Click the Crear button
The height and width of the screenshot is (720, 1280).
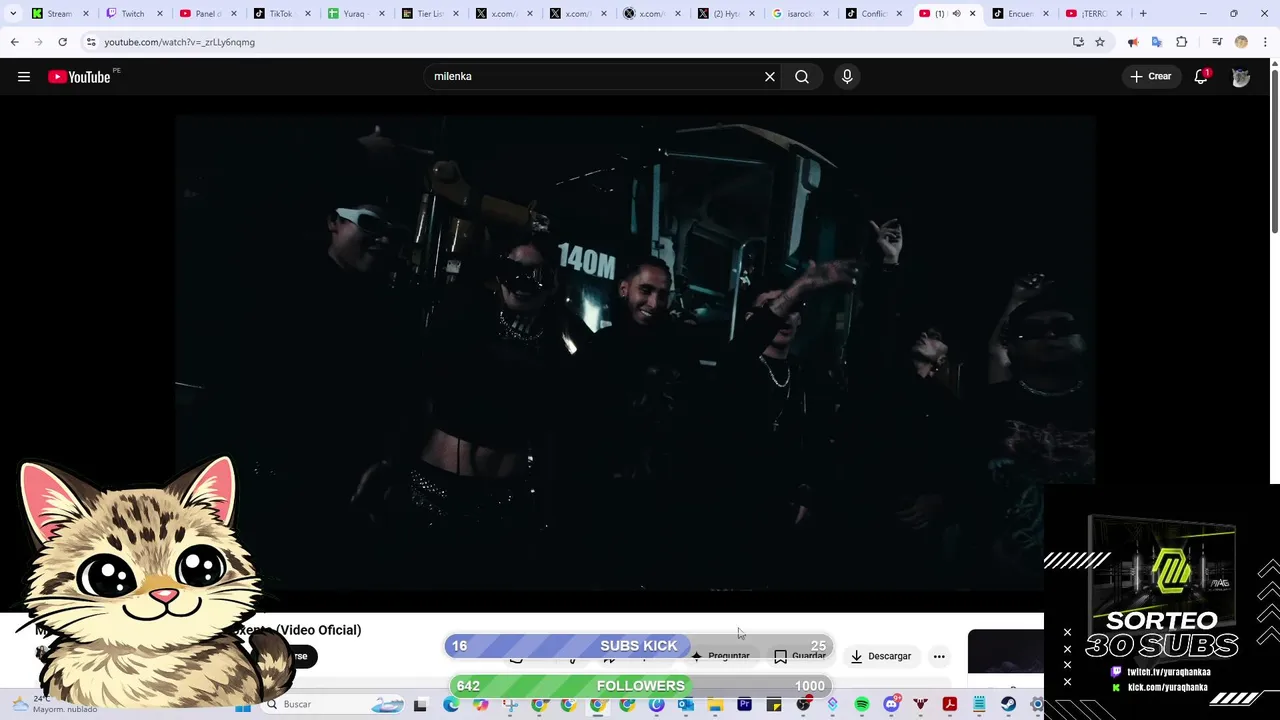pos(1150,77)
